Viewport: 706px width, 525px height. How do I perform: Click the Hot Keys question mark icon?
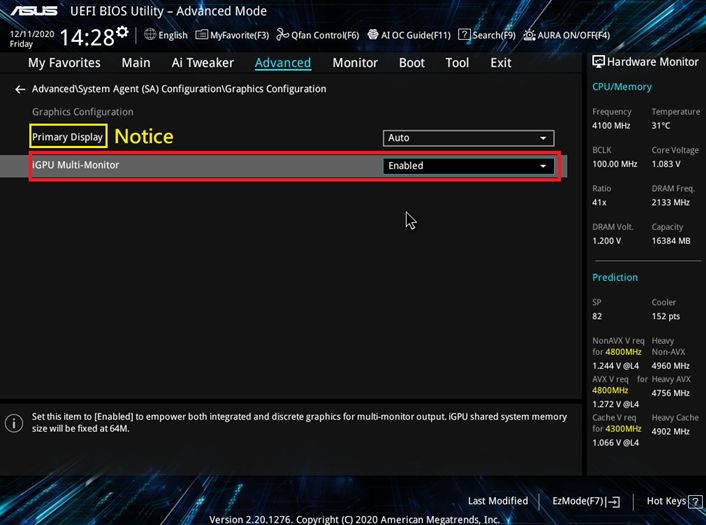coord(695,501)
